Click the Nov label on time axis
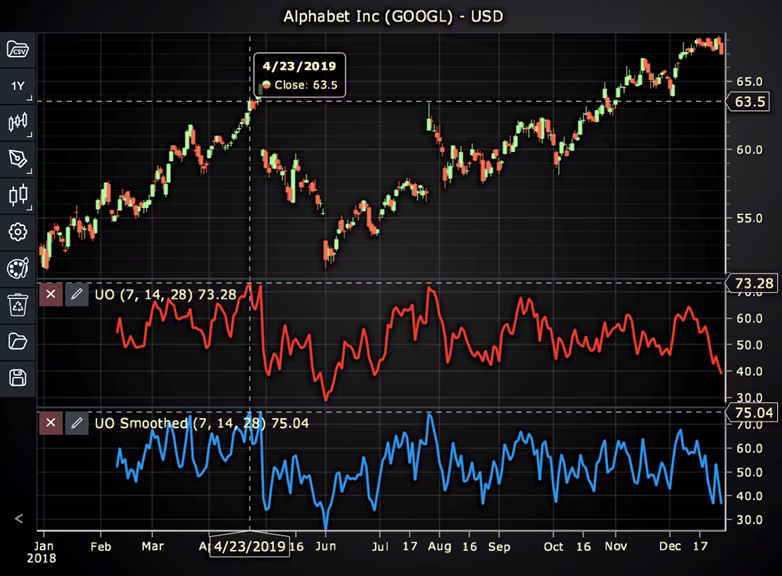This screenshot has width=782, height=576. (x=616, y=546)
